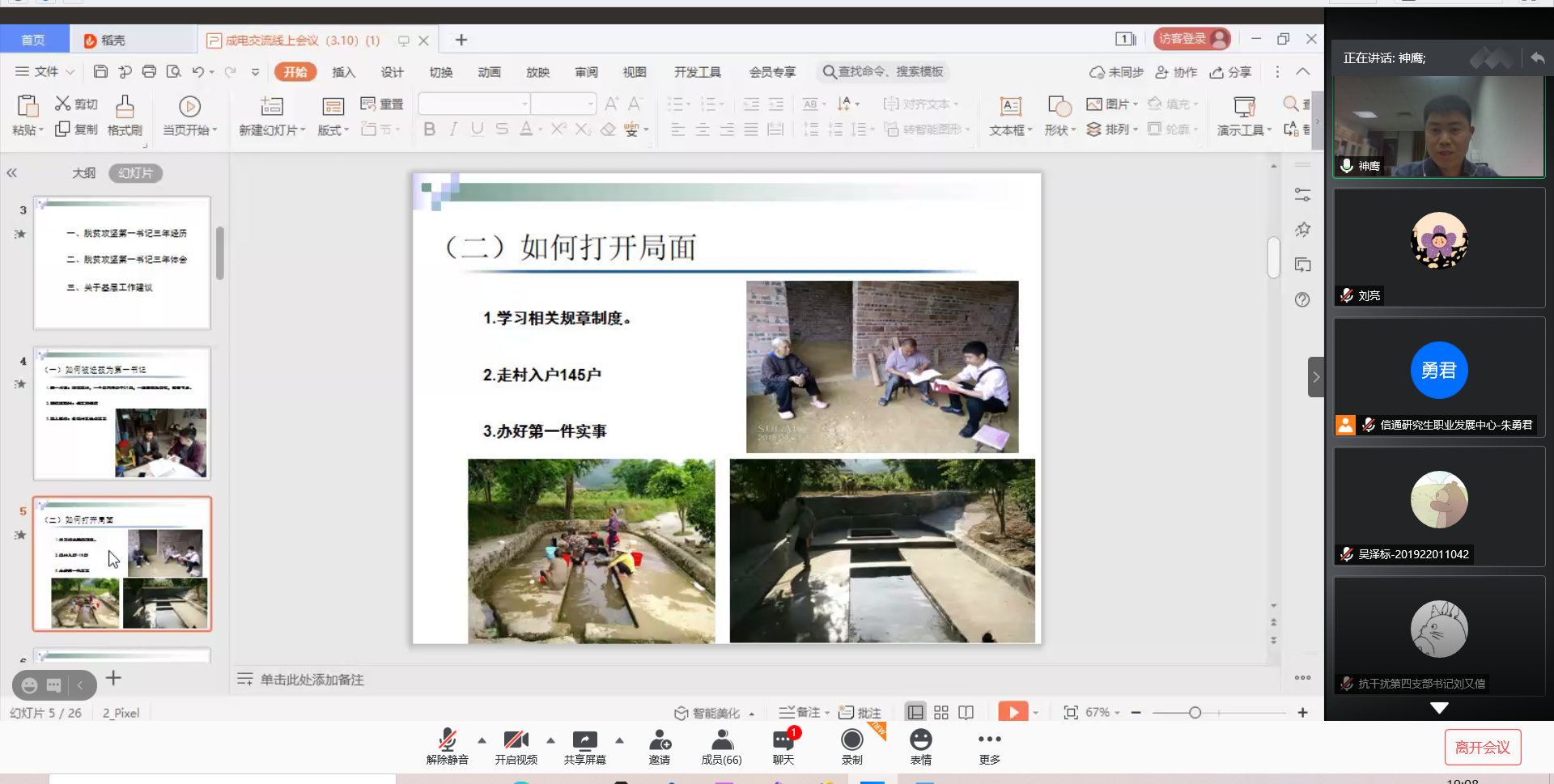Start slideshow with the orange play button
This screenshot has width=1554, height=784.
[x=1012, y=712]
